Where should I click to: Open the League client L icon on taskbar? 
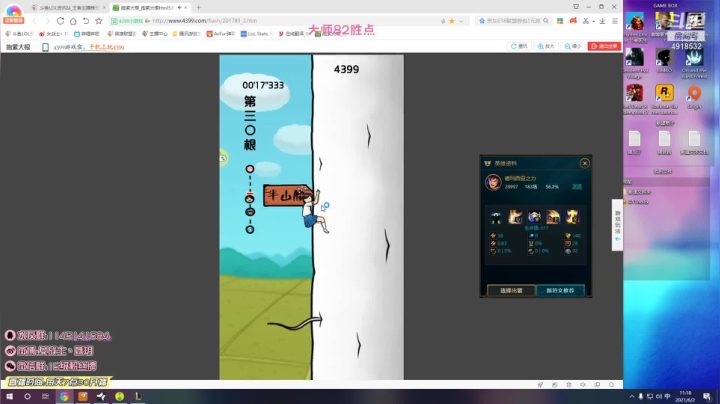pos(138,396)
